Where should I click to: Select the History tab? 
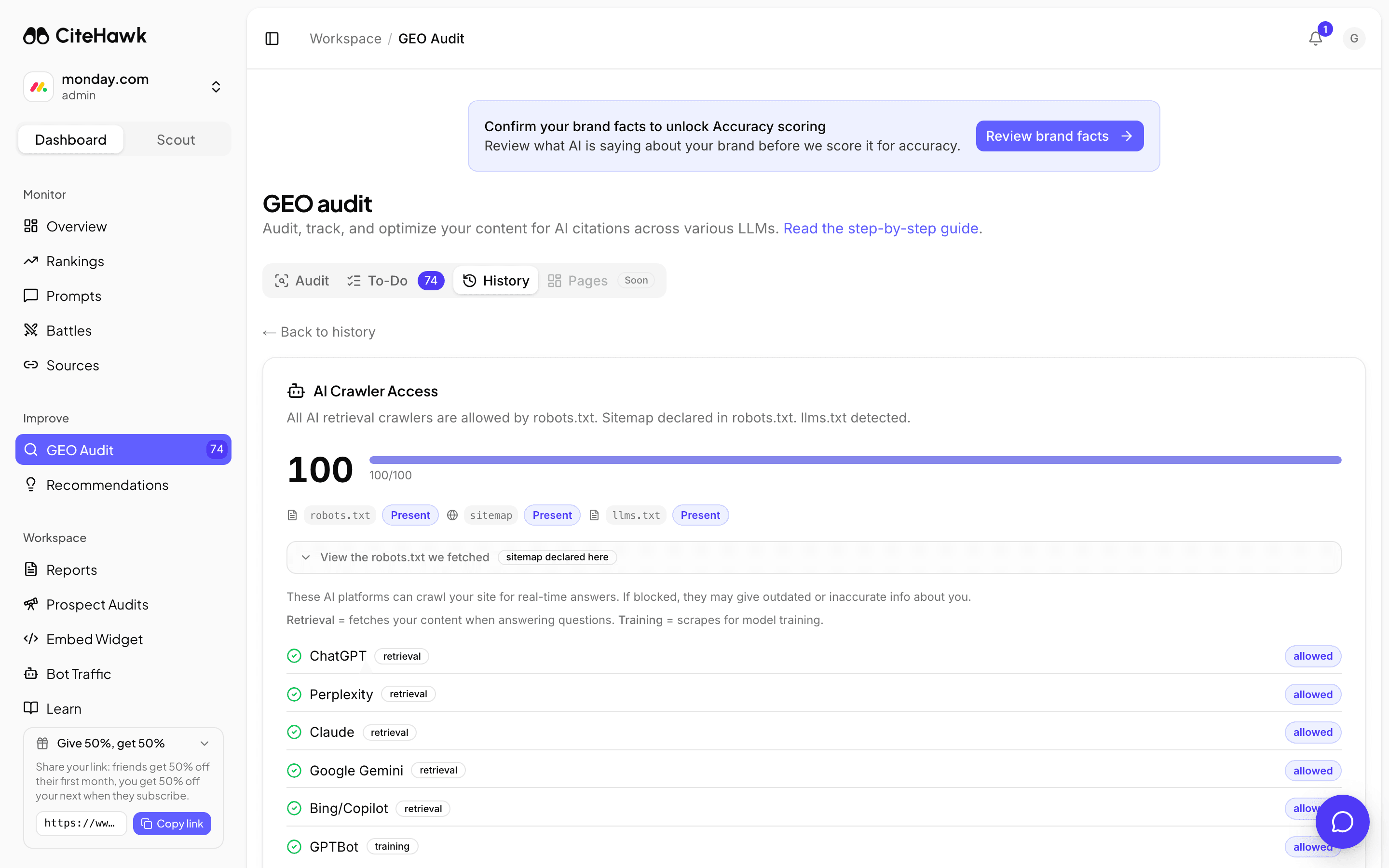point(496,280)
